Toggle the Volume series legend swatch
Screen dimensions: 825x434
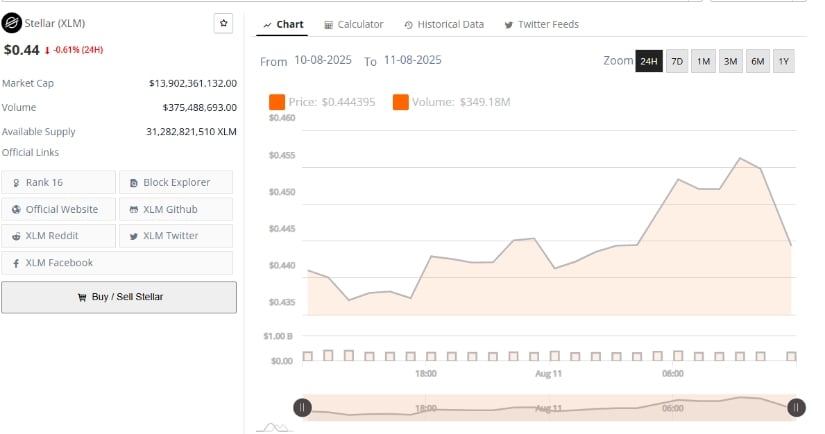click(401, 101)
